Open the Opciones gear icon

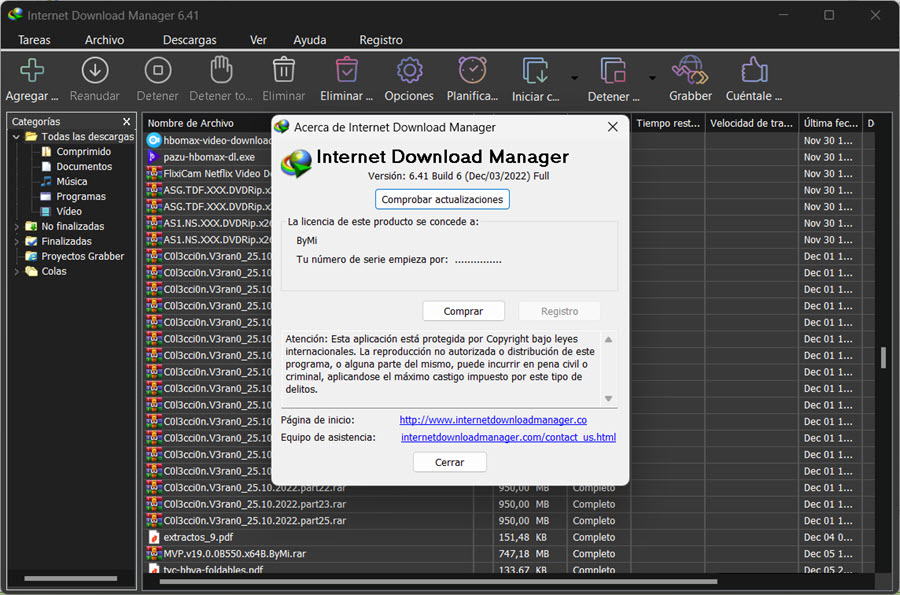409,70
